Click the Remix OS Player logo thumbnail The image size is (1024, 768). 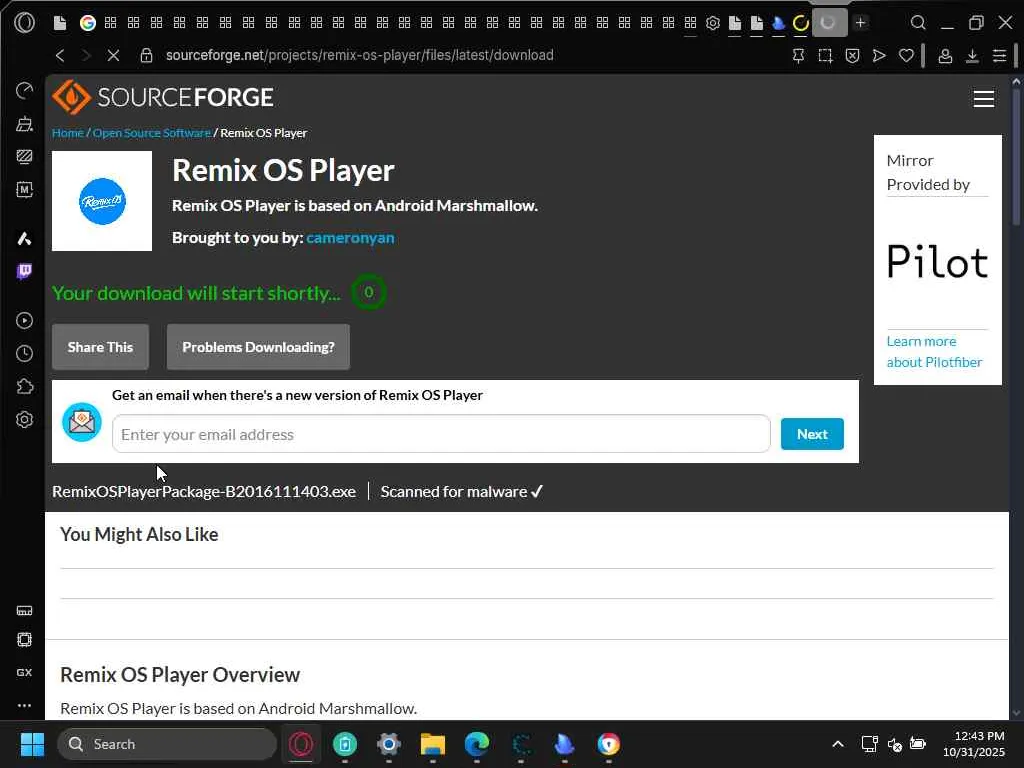[102, 201]
